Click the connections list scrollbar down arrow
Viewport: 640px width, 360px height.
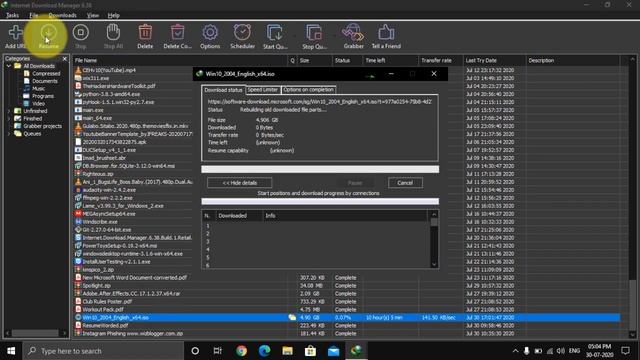[x=434, y=264]
